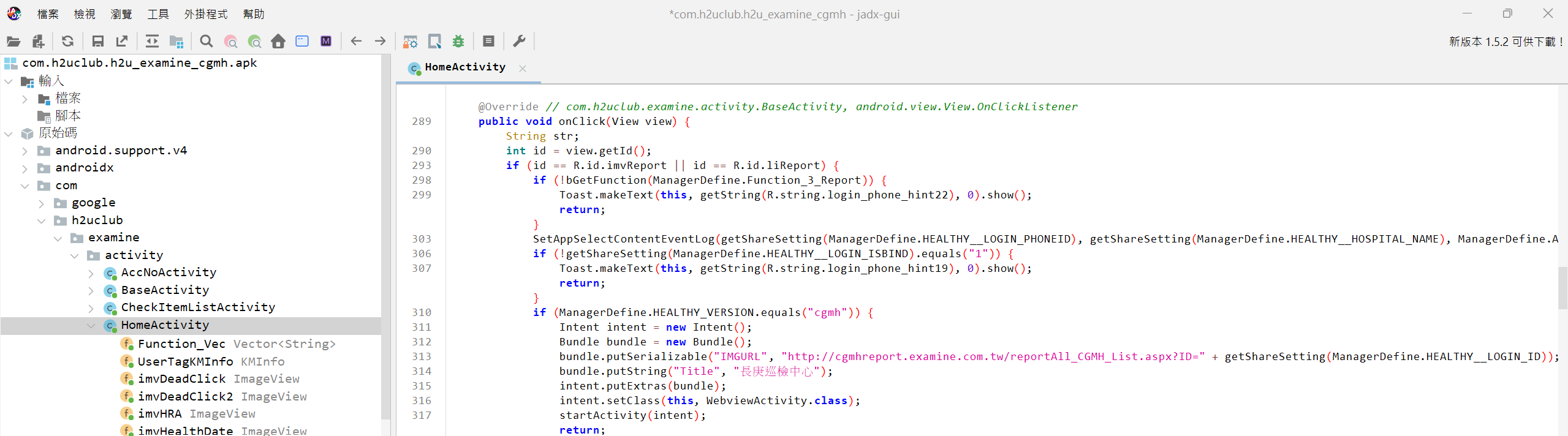Click the com.h2uclub.h2u_examine_cgmh.apk root node
This screenshot has width=1568, height=436.
point(140,63)
